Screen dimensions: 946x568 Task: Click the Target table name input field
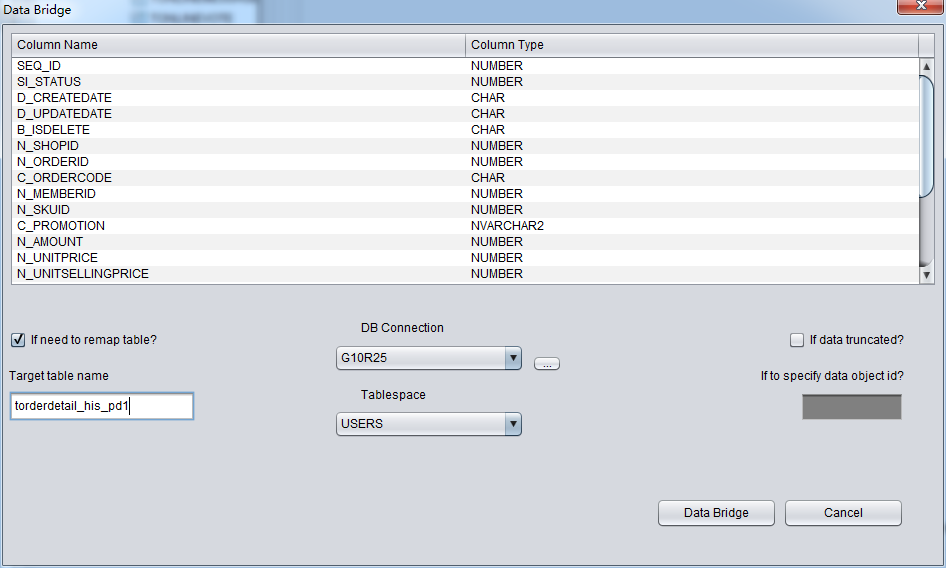[101, 406]
